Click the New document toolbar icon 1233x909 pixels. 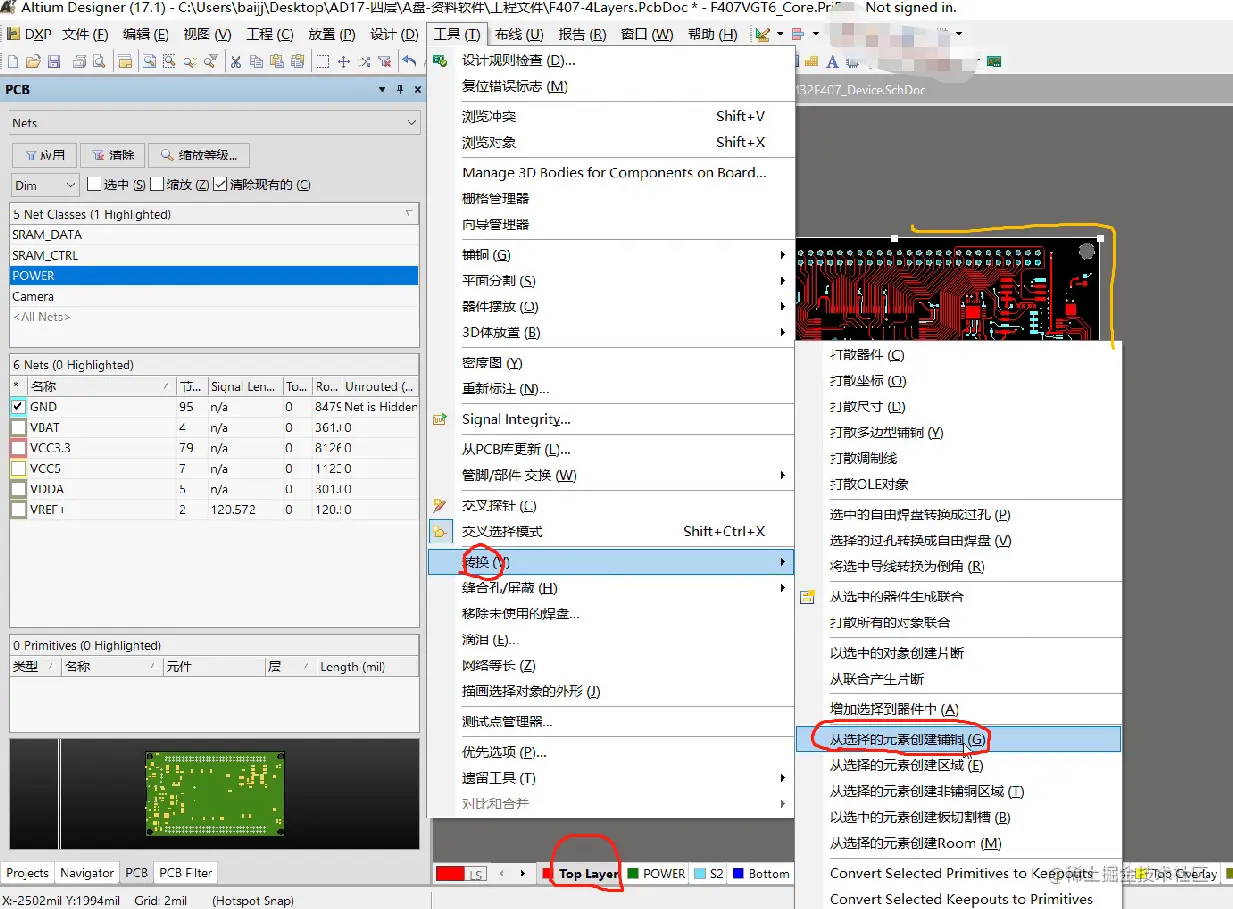pos(13,62)
